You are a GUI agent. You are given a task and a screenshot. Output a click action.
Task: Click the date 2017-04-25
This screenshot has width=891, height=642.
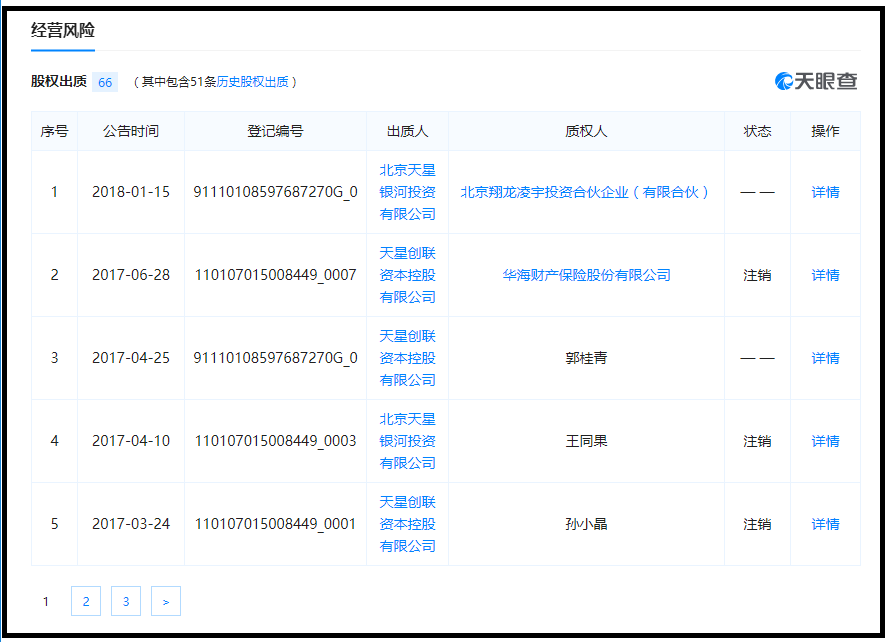coord(131,358)
